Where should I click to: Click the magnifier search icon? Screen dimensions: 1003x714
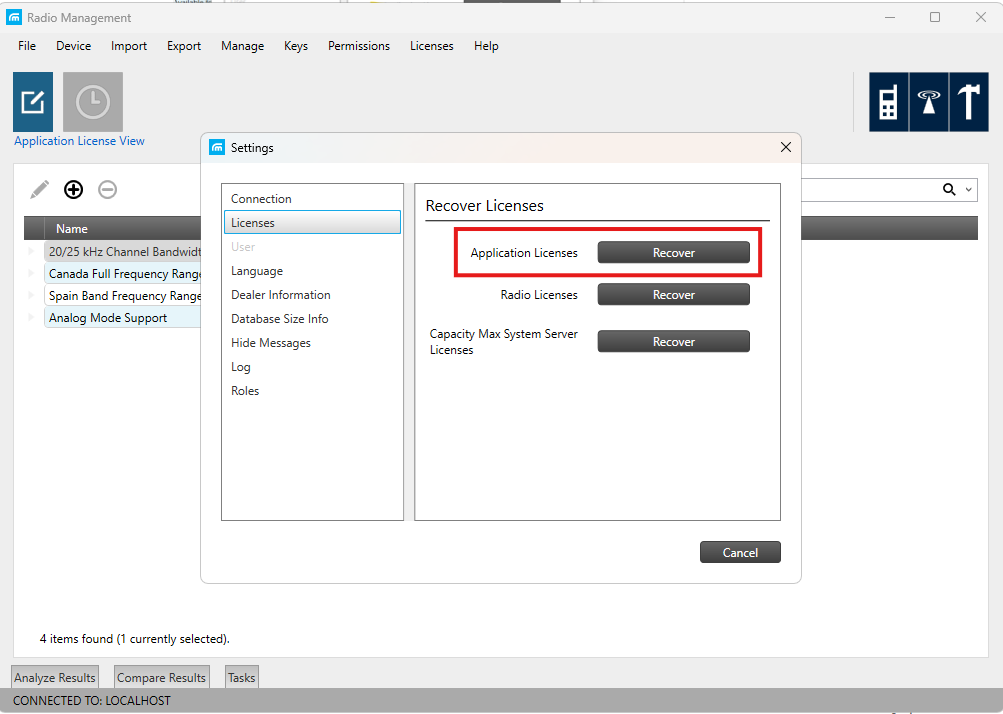(x=949, y=189)
